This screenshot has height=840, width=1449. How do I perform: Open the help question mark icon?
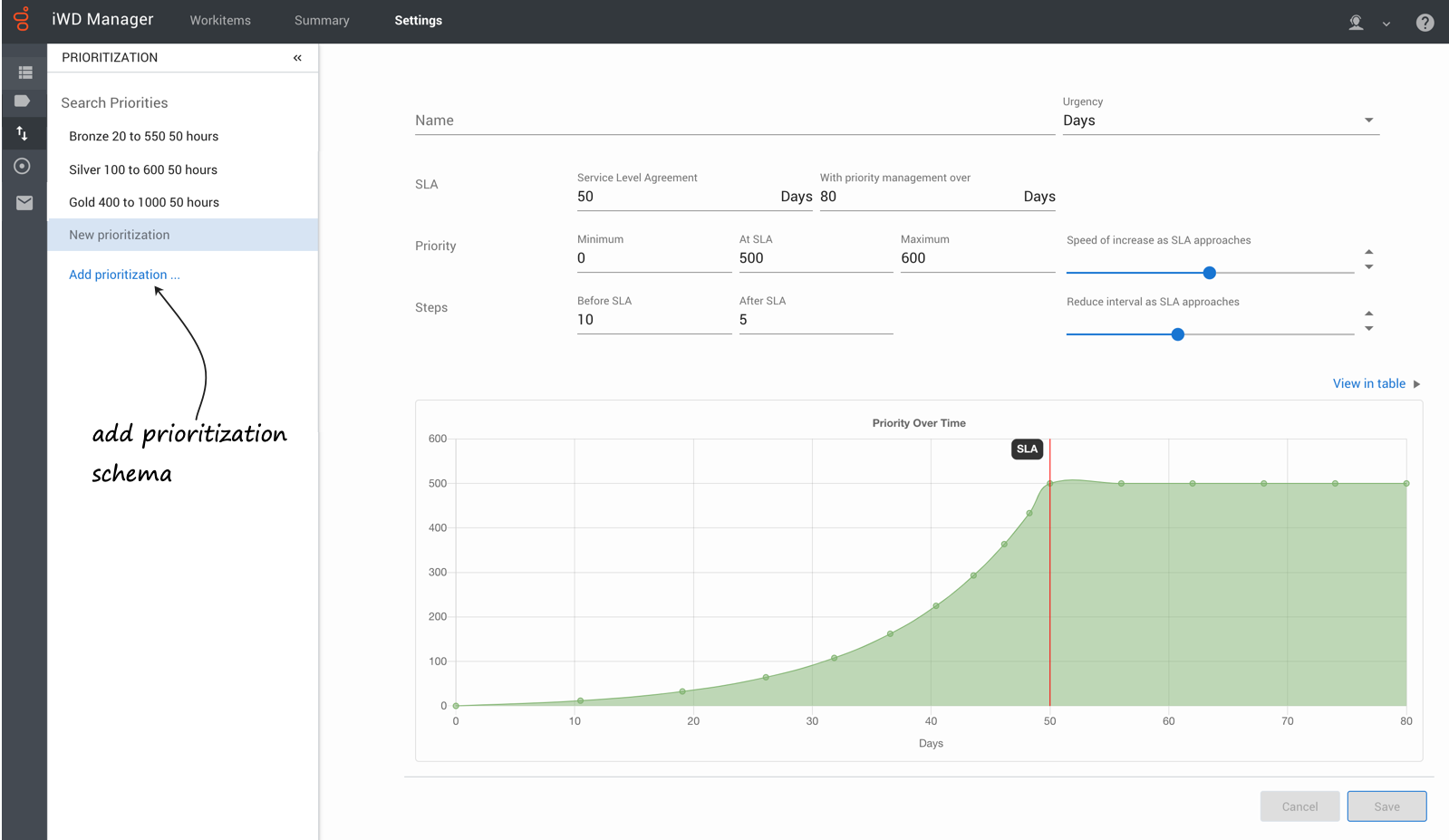(1425, 23)
